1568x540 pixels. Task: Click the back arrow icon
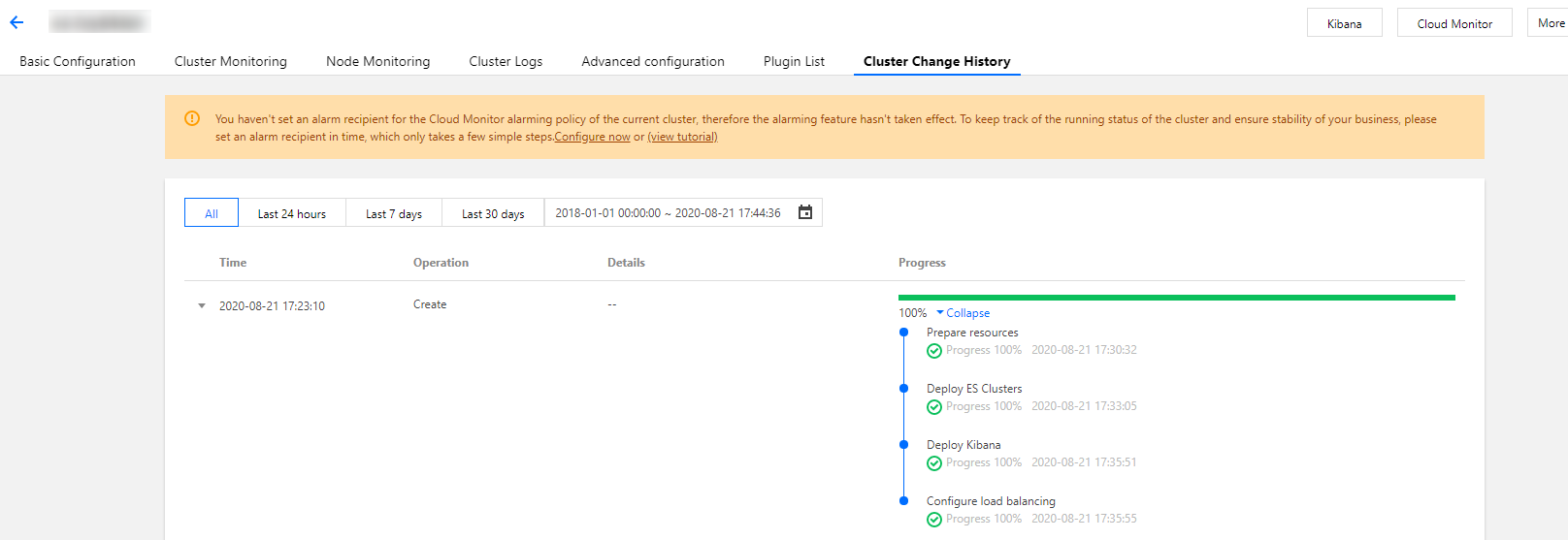(16, 22)
